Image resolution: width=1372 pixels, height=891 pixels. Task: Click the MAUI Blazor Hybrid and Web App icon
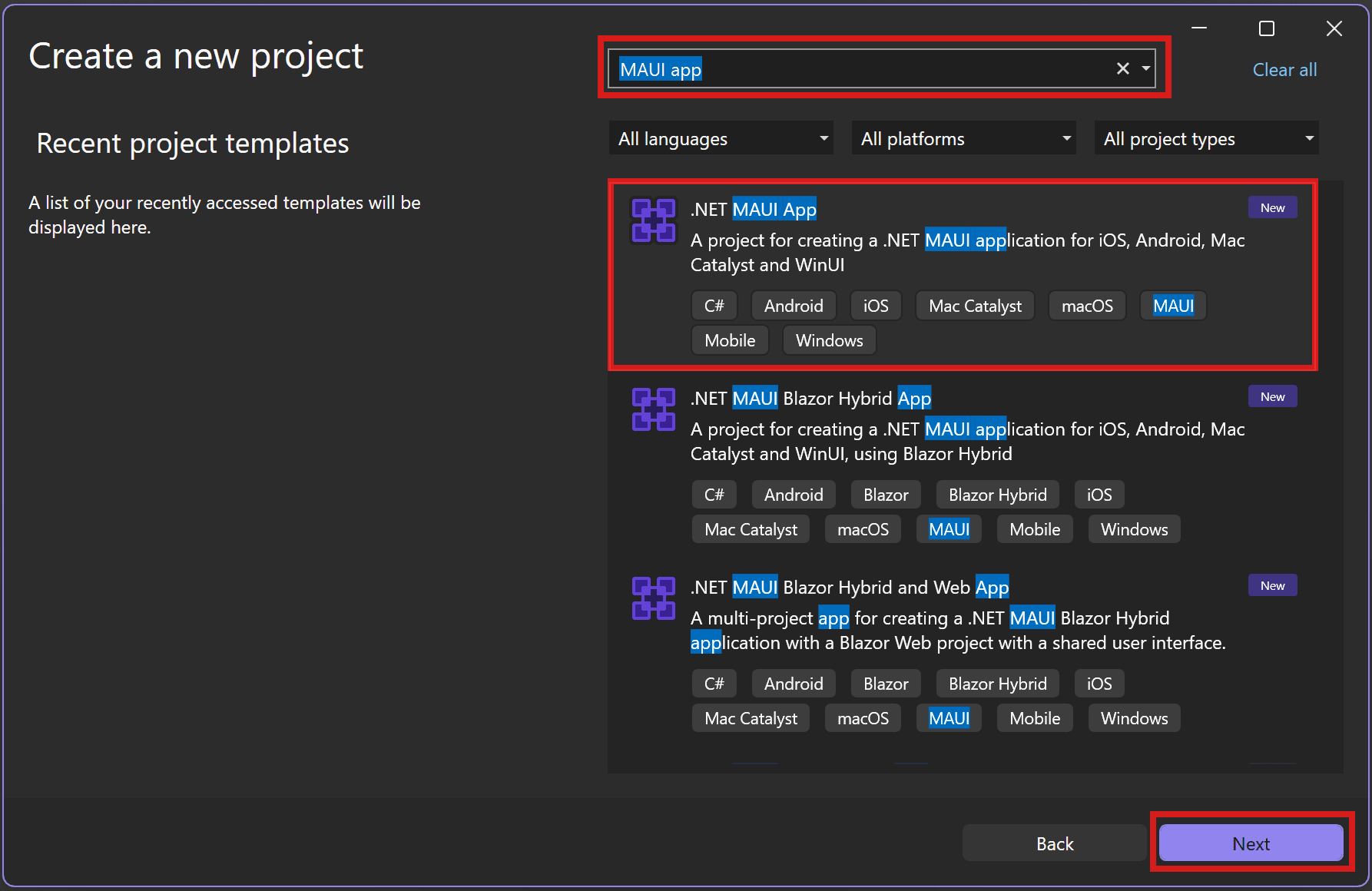(x=653, y=598)
